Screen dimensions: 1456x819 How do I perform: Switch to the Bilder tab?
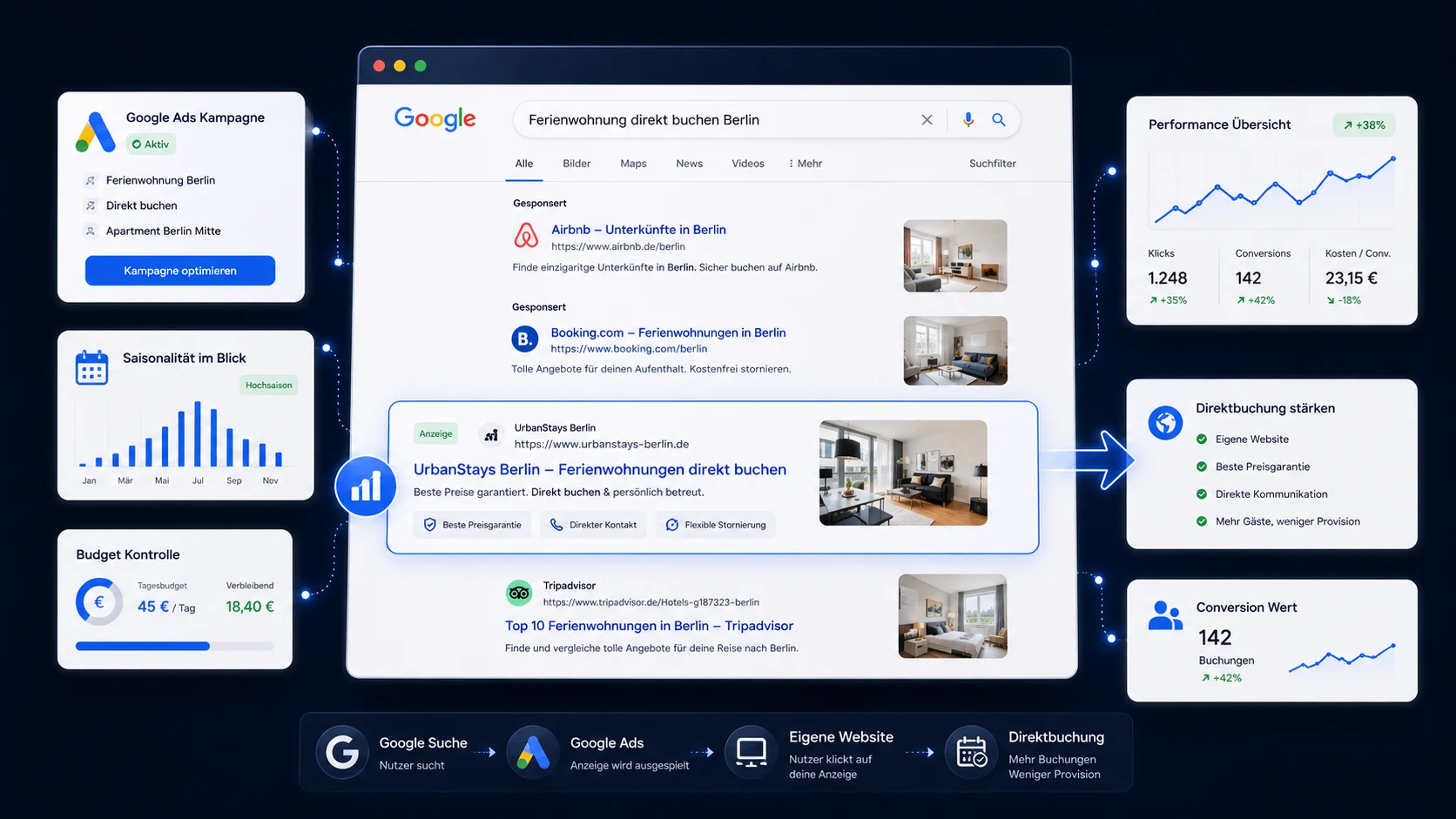pyautogui.click(x=576, y=164)
